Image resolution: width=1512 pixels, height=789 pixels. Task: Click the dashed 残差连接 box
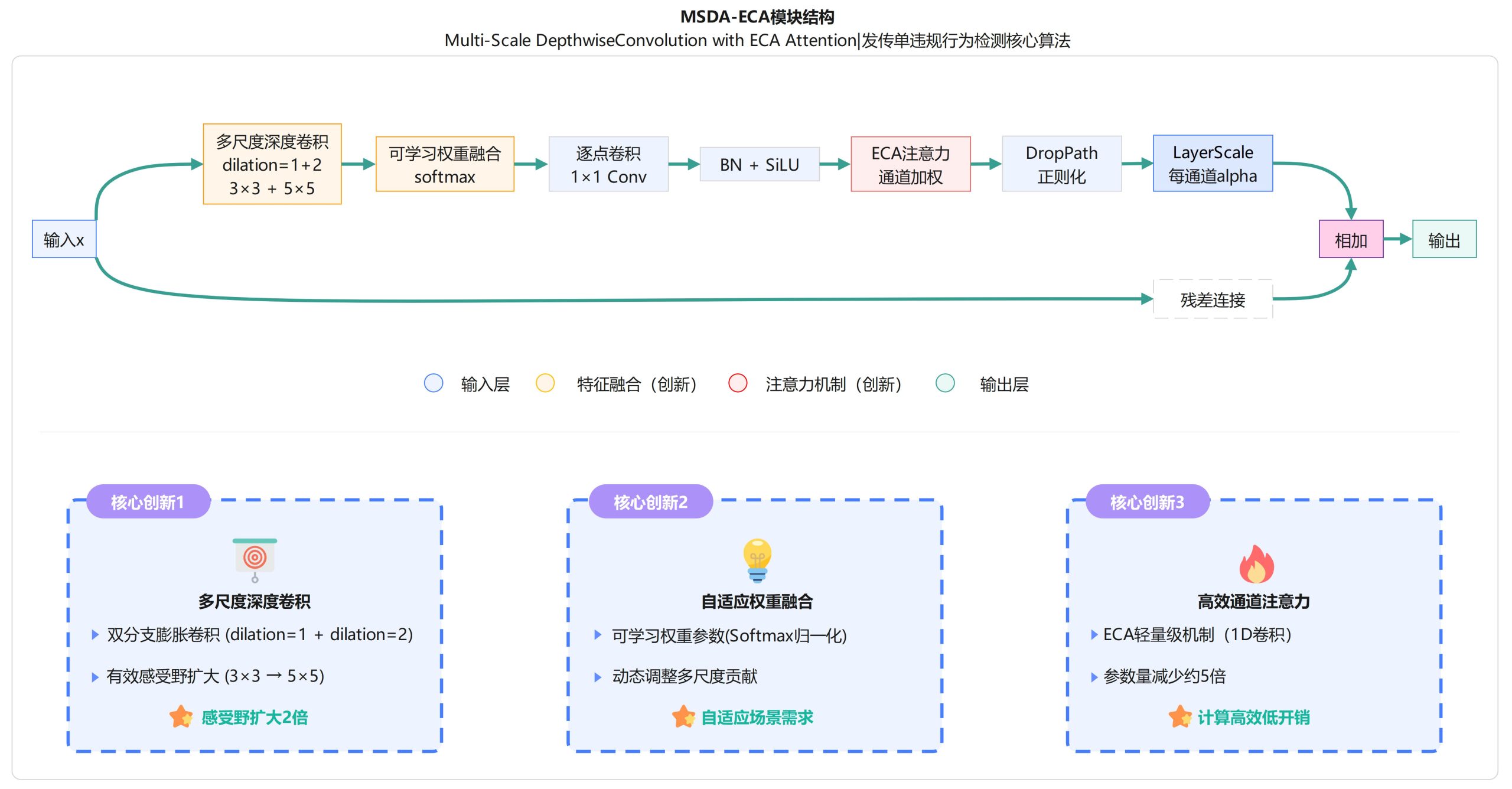pos(1213,299)
